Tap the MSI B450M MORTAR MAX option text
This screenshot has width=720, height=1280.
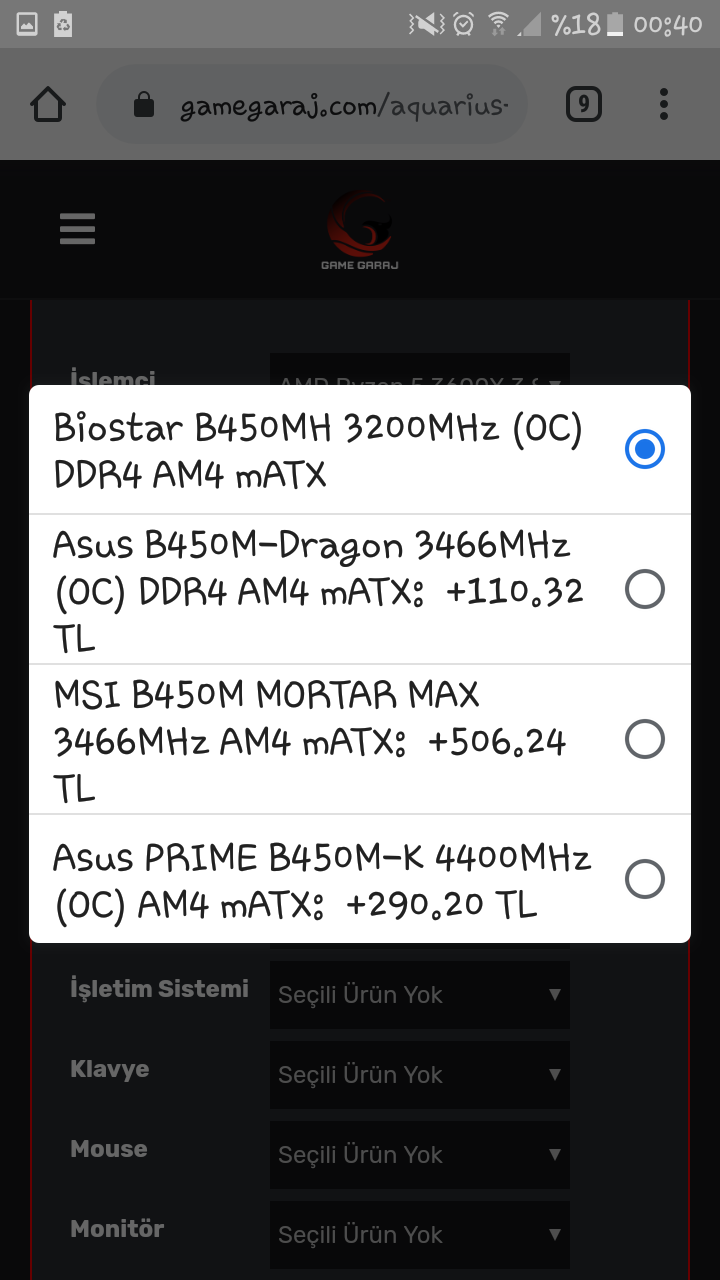tap(310, 740)
